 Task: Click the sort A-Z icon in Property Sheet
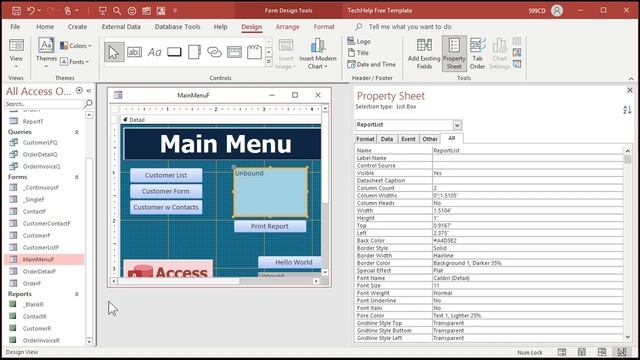point(627,109)
